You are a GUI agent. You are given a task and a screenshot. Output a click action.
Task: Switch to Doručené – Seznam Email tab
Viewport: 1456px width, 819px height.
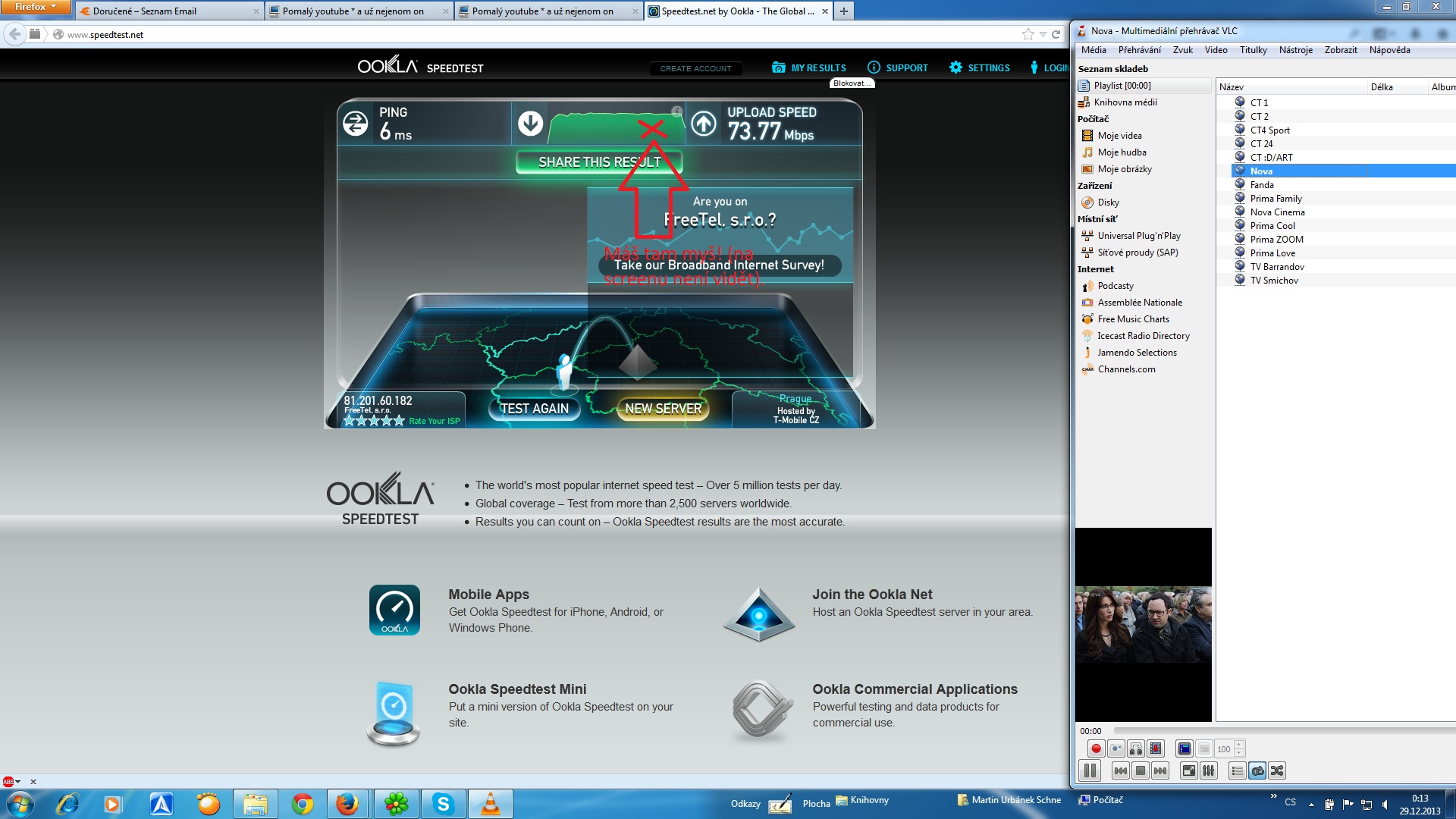171,11
